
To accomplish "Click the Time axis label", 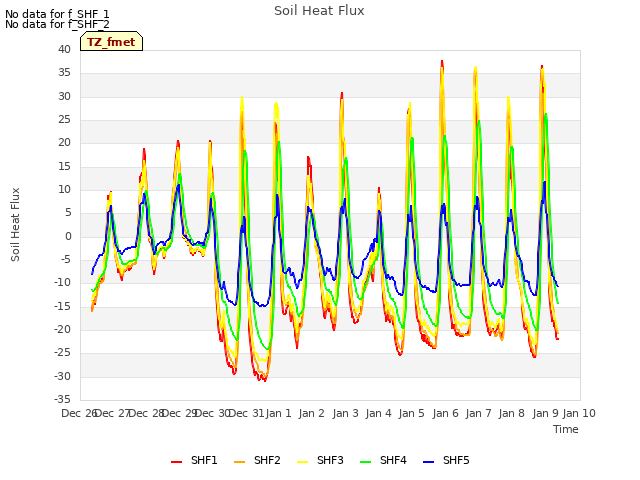I will 566,429.
